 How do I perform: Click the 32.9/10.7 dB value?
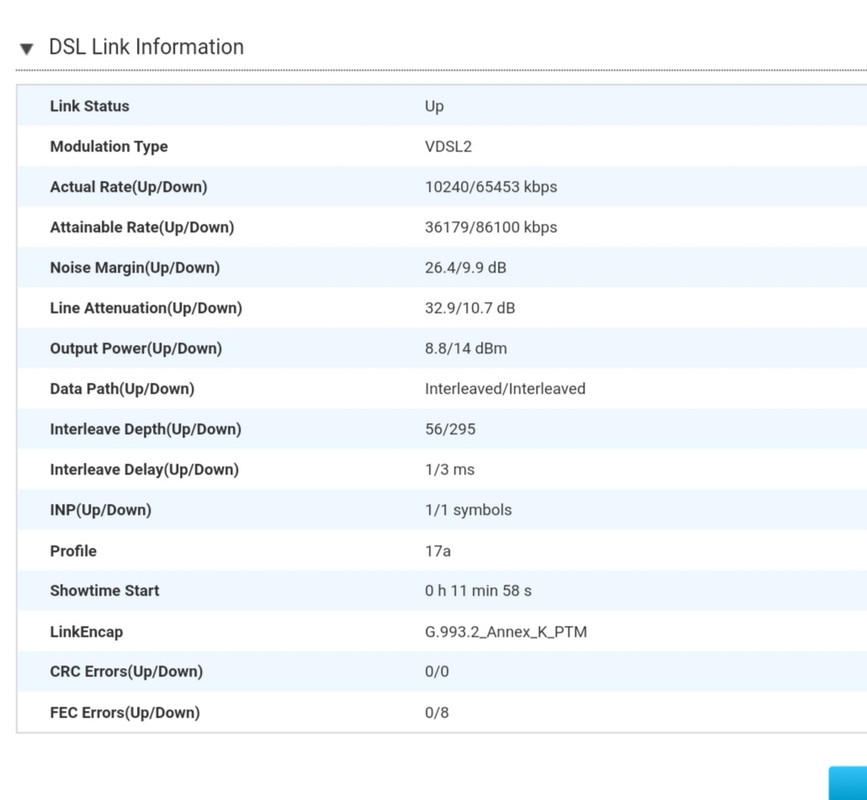[469, 308]
